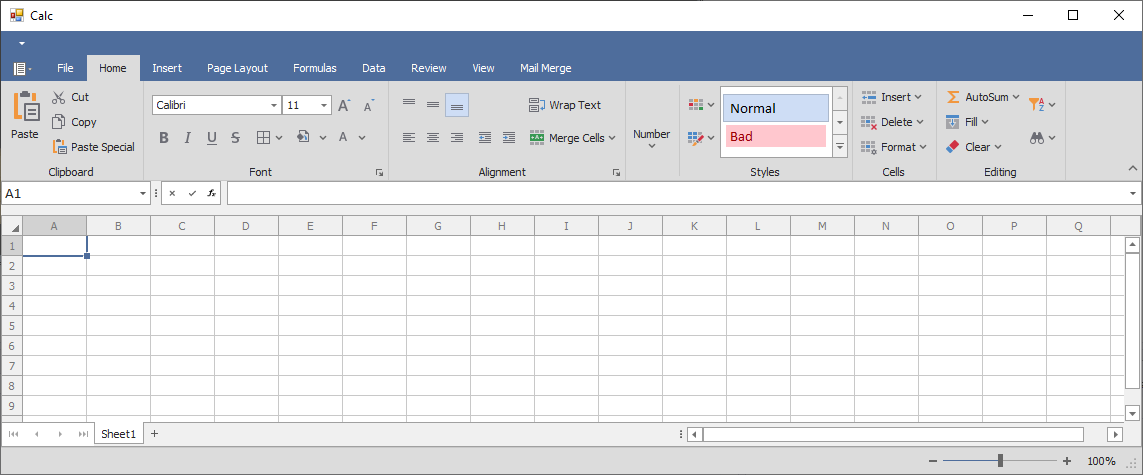Align text to the right
The height and width of the screenshot is (475, 1143).
pyautogui.click(x=457, y=138)
